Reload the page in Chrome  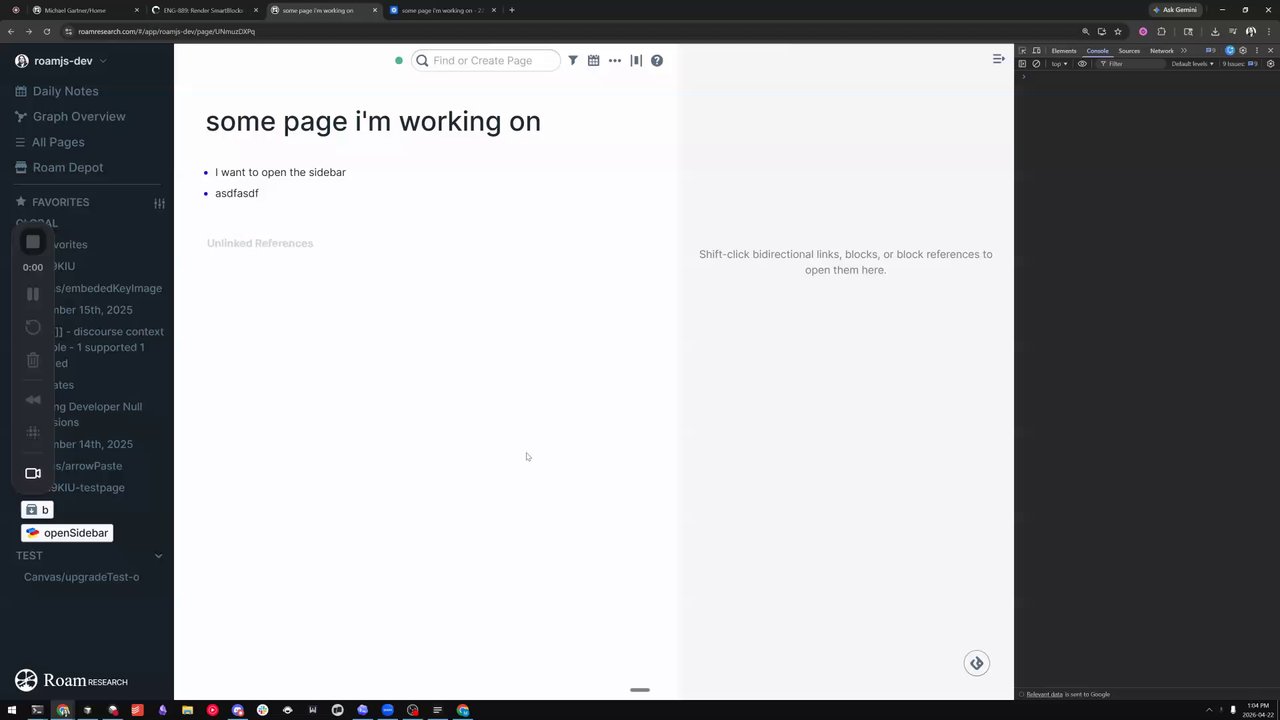(x=46, y=32)
